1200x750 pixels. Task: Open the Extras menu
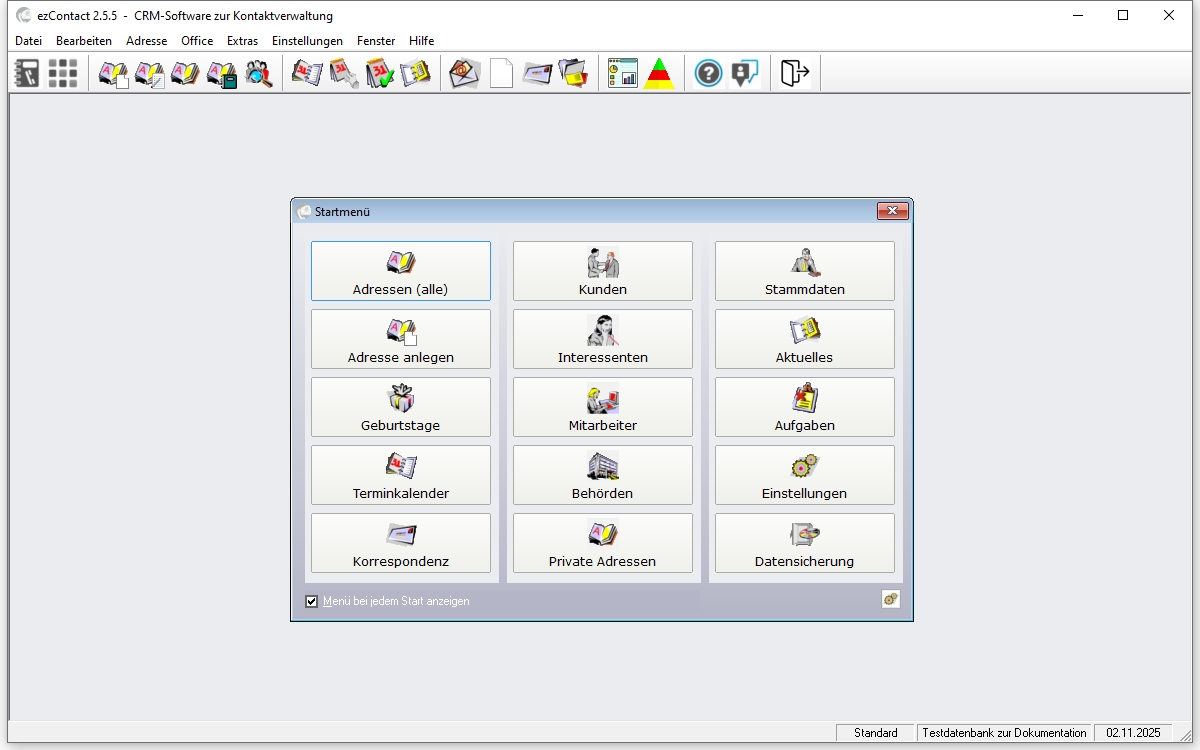(242, 41)
